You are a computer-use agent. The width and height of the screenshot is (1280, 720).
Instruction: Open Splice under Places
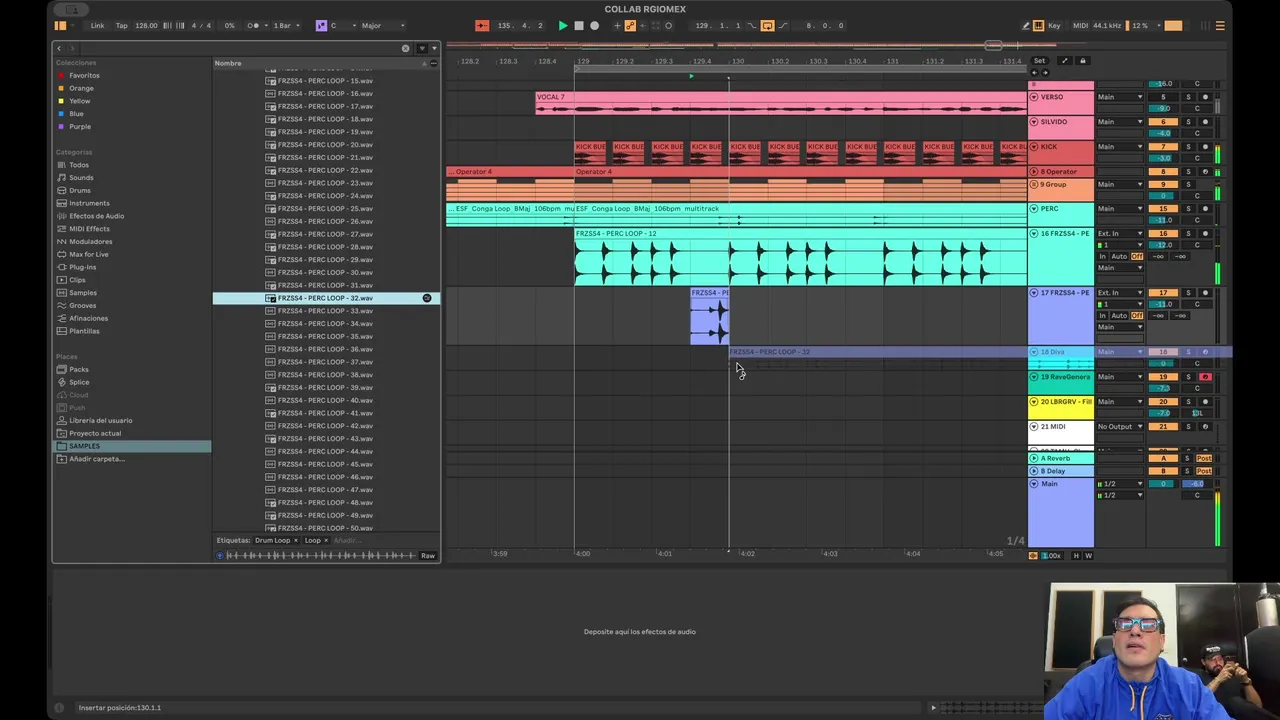tap(79, 382)
